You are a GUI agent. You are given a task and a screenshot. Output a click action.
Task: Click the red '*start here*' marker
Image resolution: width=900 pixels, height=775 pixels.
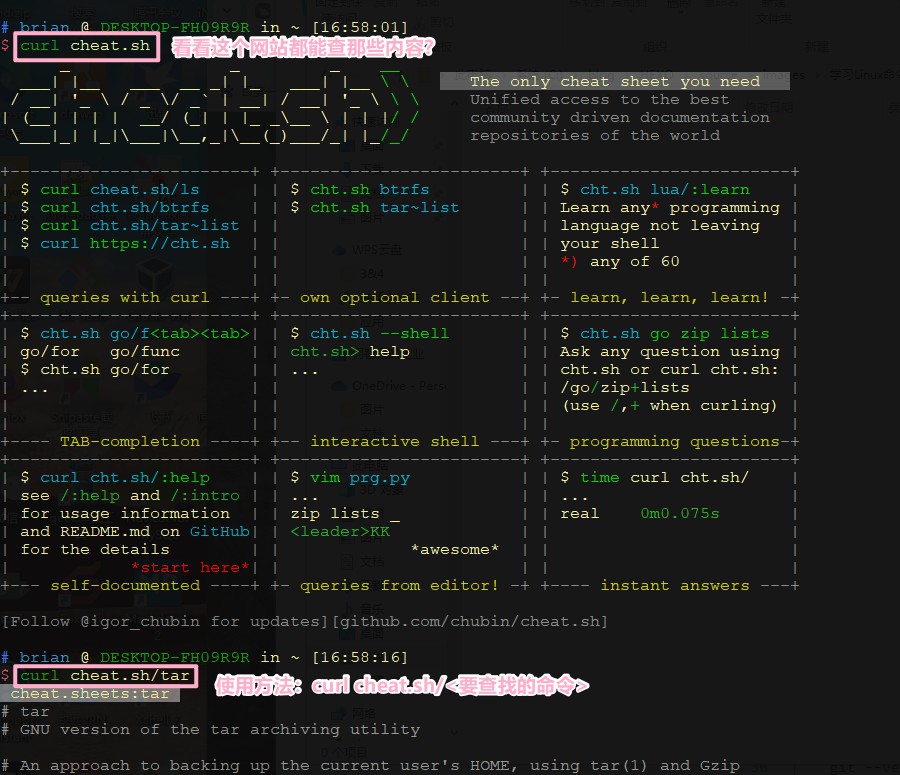[190, 568]
